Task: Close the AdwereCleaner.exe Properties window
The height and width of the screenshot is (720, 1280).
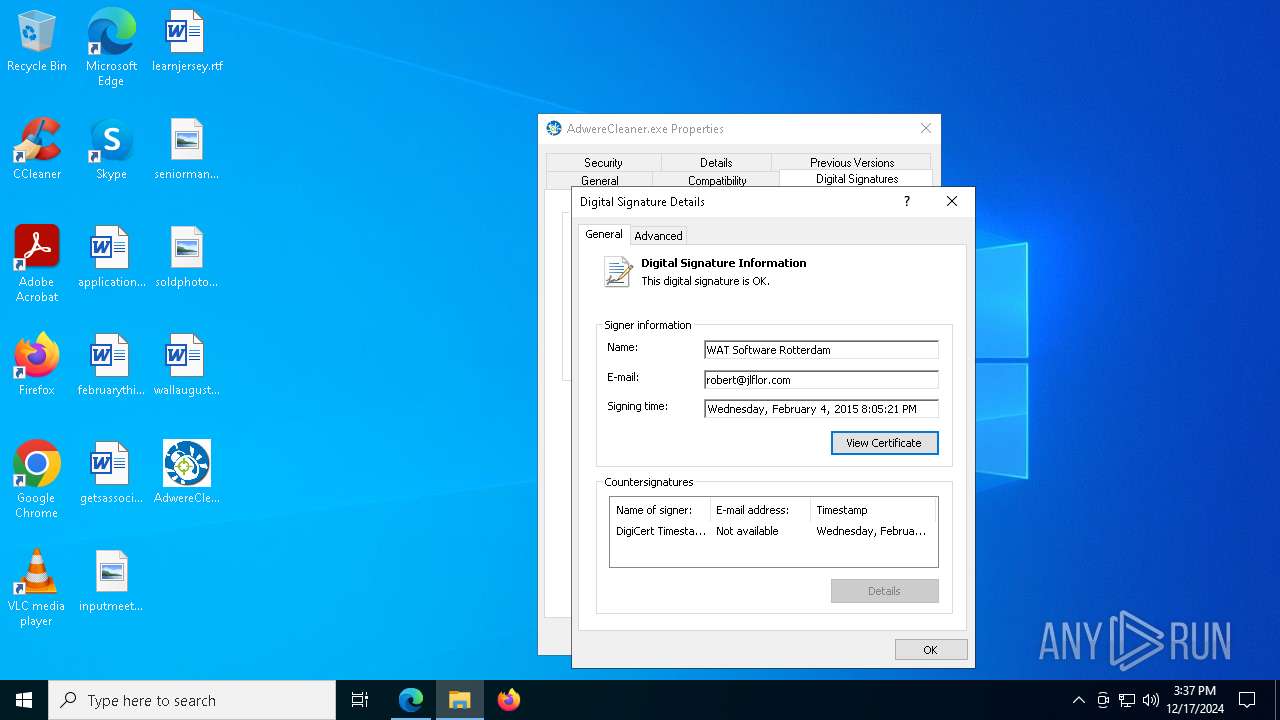Action: [926, 128]
